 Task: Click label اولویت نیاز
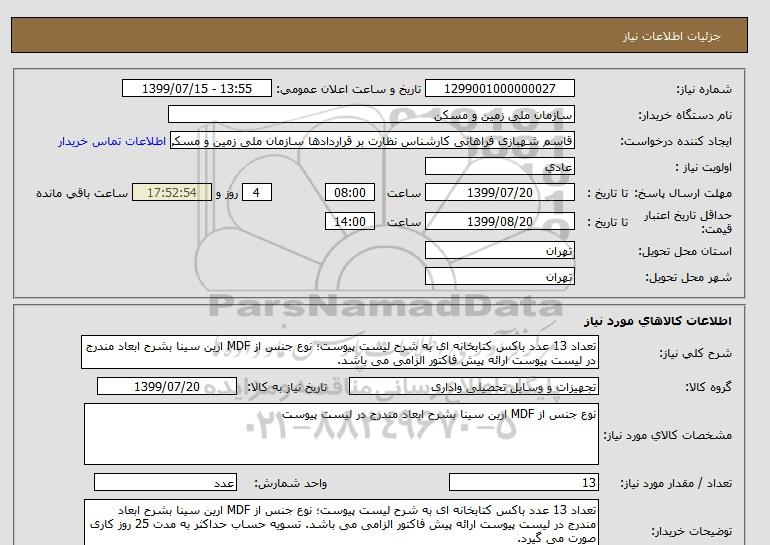(703, 167)
